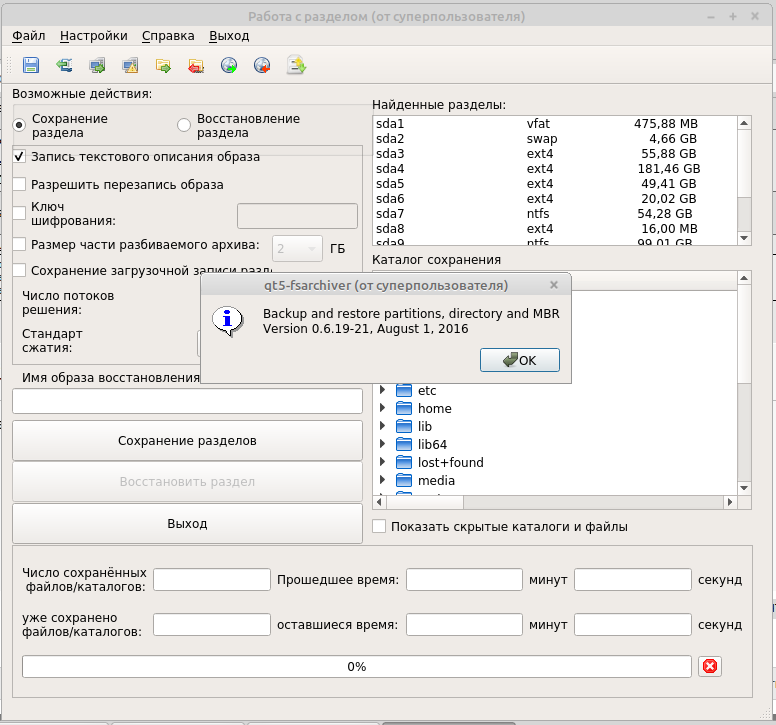Screen dimensions: 776x725
Task: Click the restore-partition icon with left green arrow
Action: point(64,65)
